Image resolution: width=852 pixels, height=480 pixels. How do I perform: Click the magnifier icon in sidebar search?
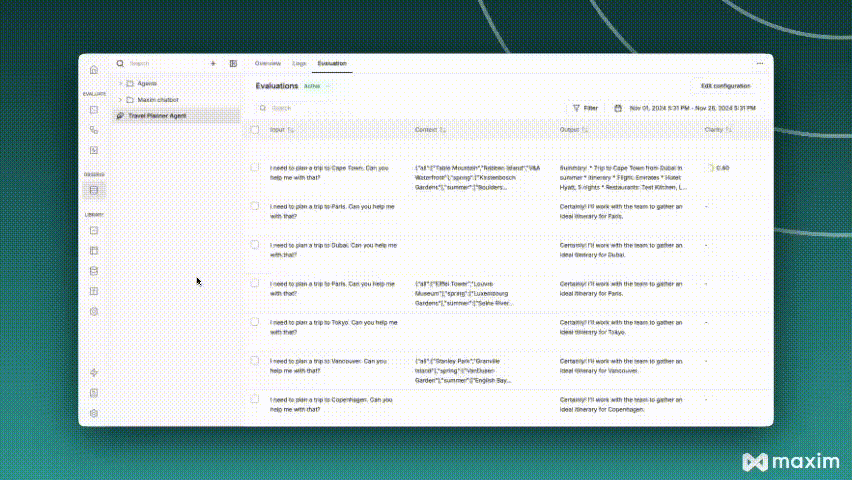point(120,64)
